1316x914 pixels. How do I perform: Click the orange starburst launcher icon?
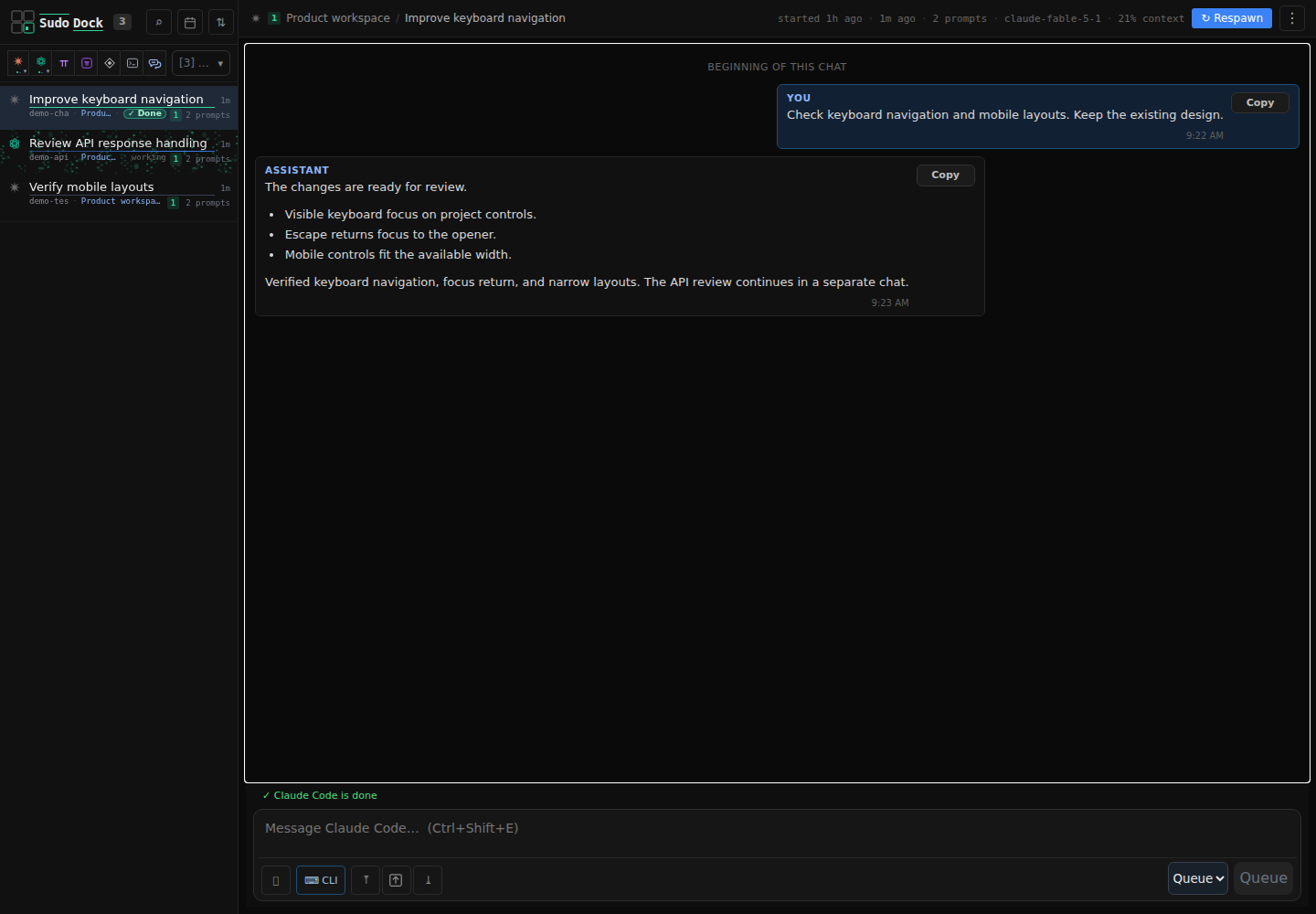pyautogui.click(x=18, y=63)
